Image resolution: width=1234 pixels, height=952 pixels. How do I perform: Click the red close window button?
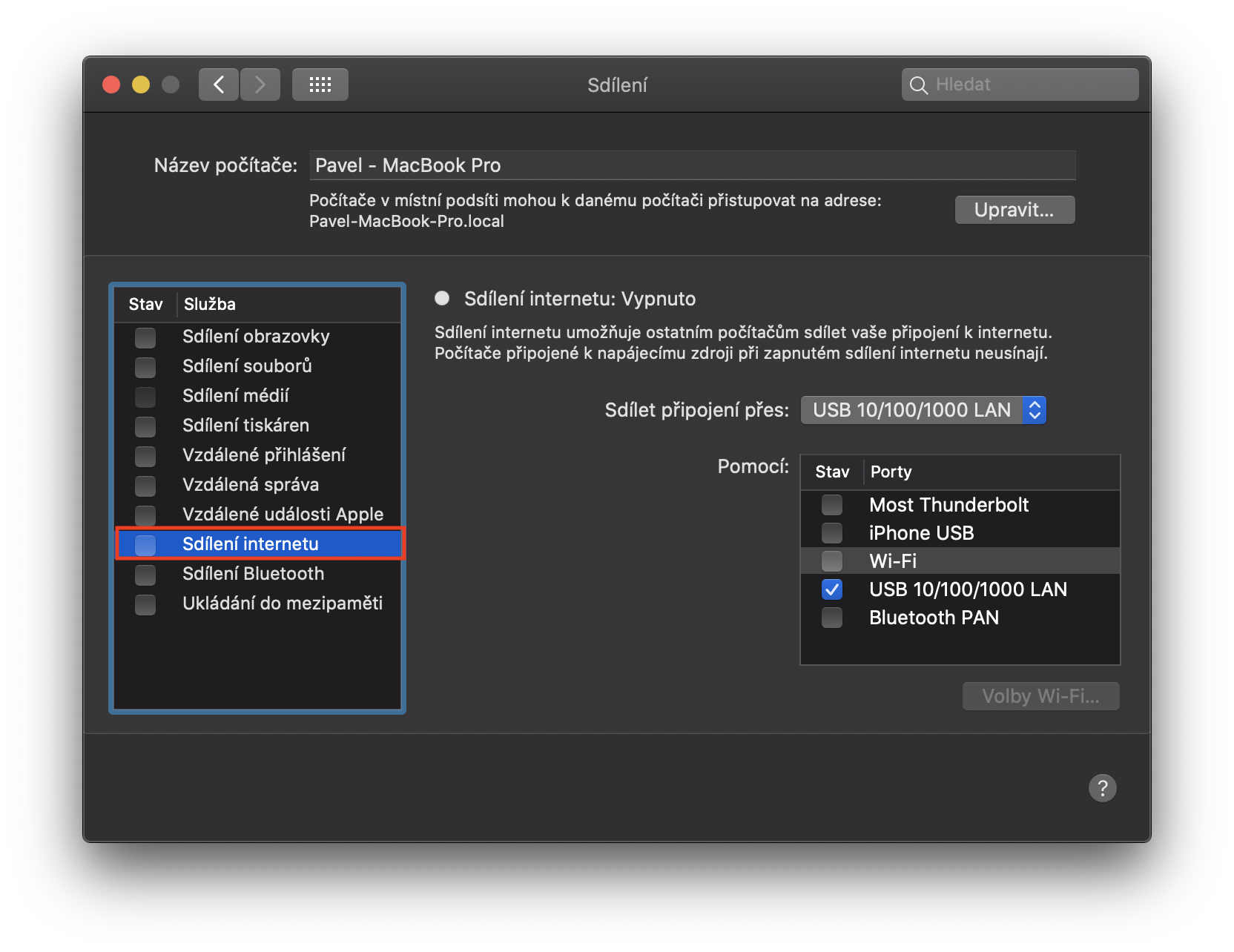tap(111, 85)
